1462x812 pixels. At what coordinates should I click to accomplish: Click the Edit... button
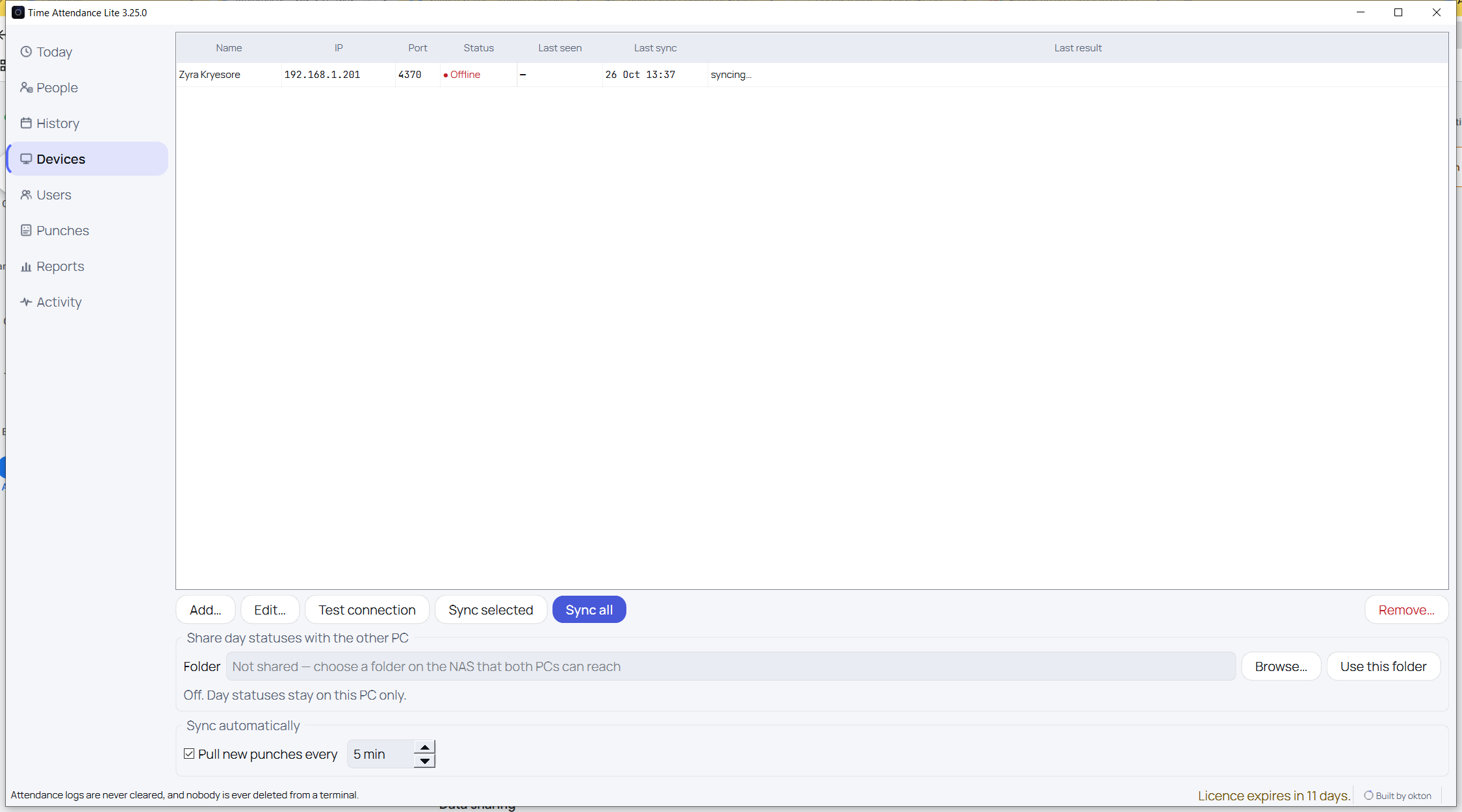click(x=270, y=610)
